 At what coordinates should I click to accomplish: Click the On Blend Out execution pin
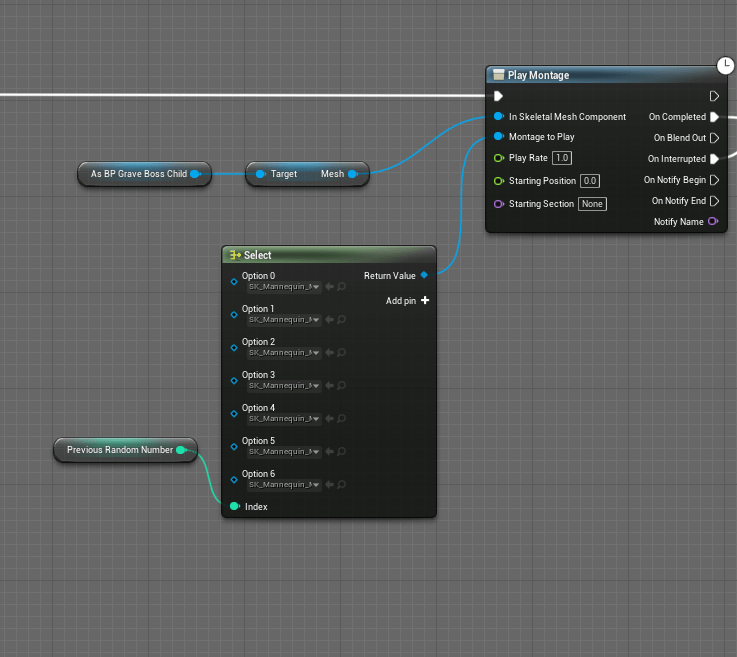(714, 138)
